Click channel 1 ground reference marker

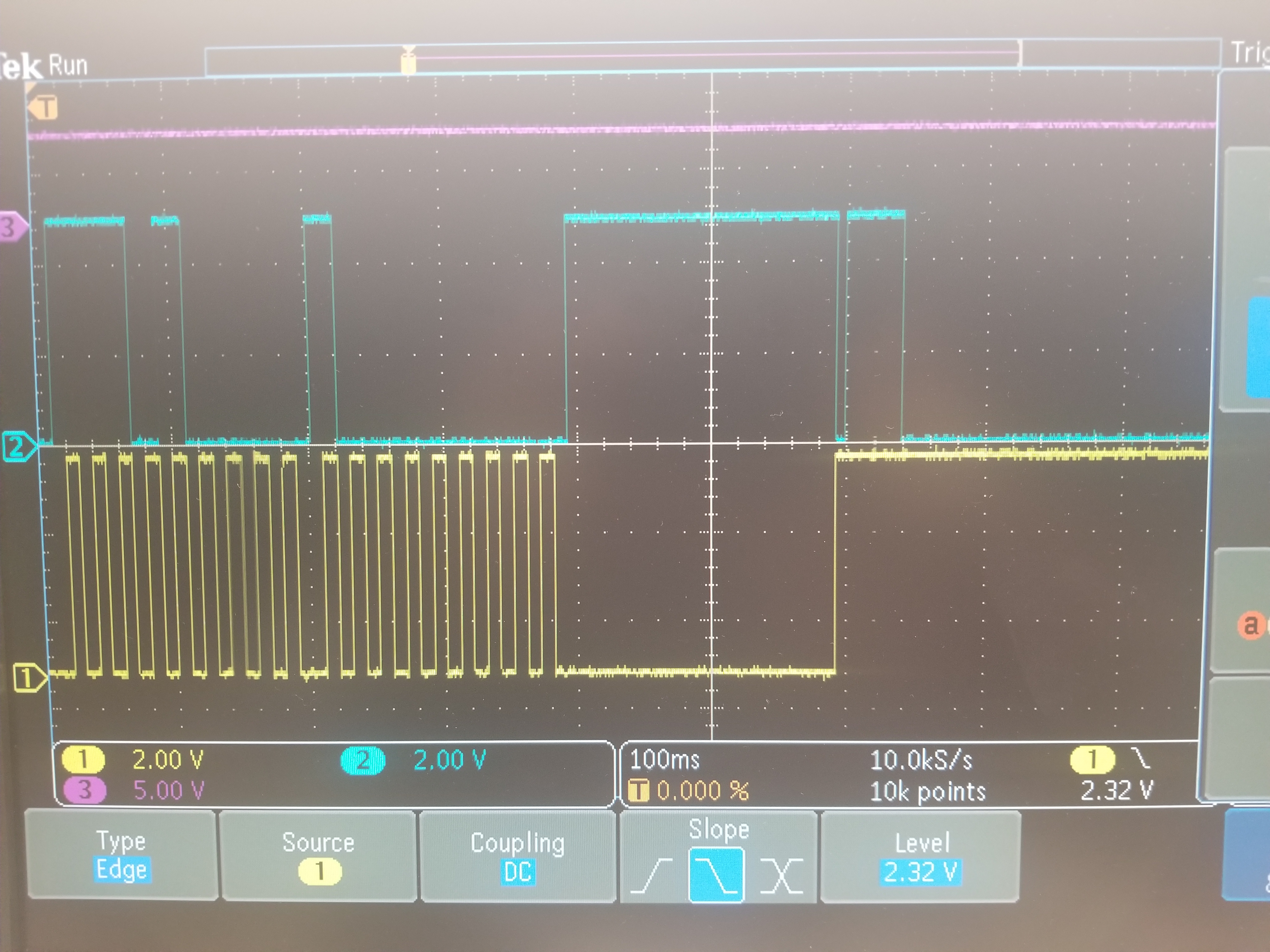[x=27, y=678]
